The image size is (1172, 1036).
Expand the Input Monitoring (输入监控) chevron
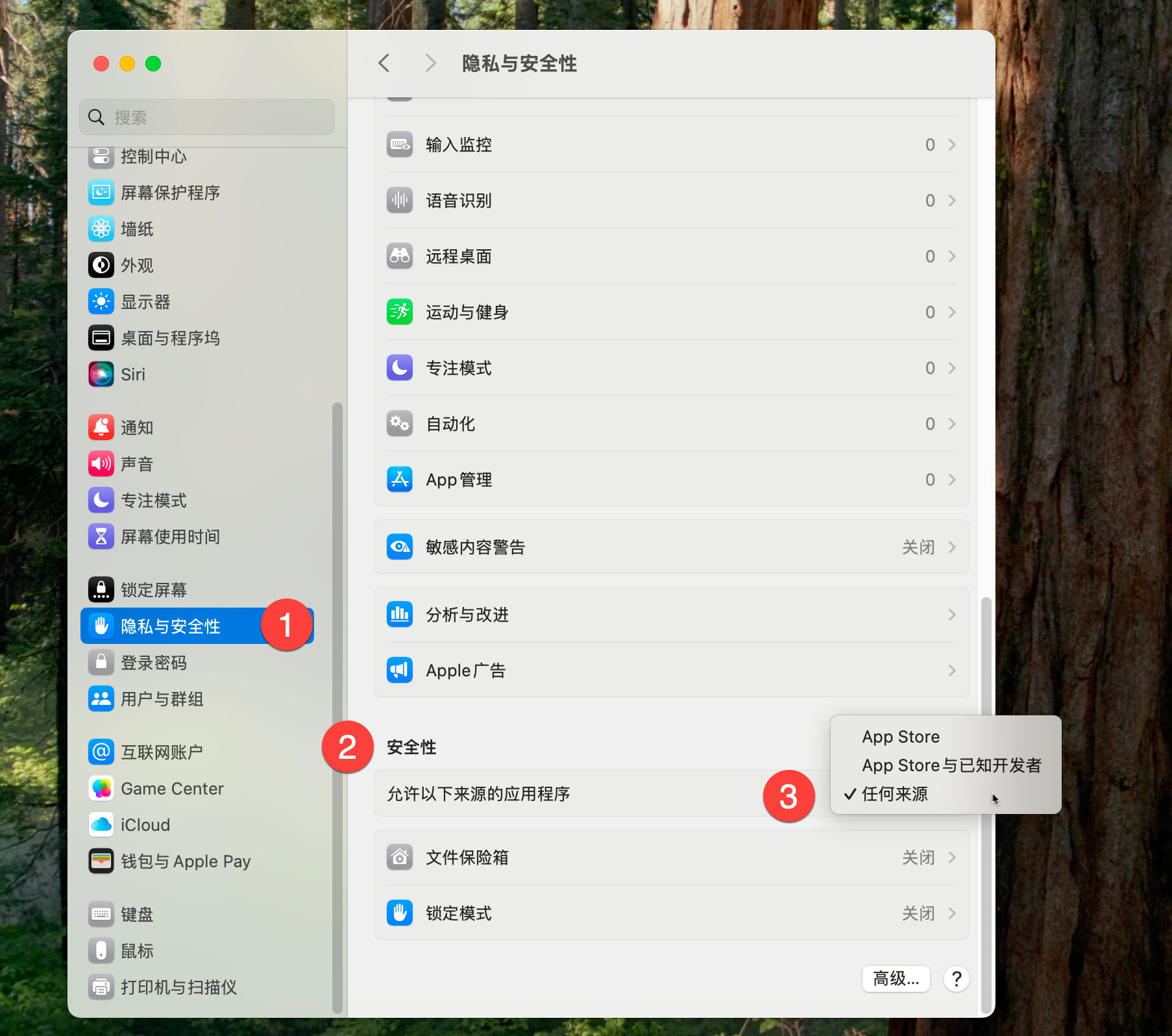click(x=952, y=145)
